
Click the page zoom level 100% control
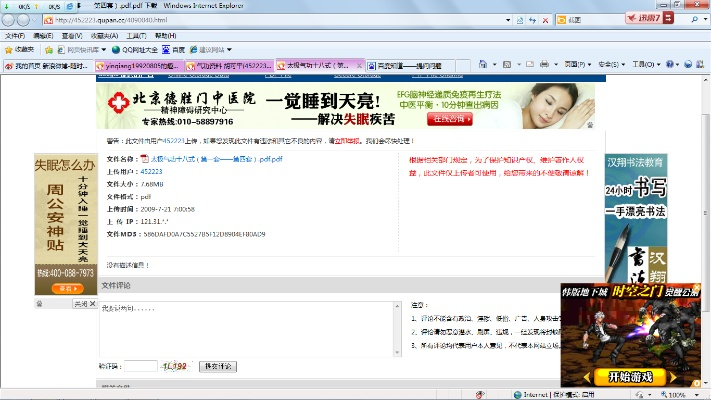(x=678, y=395)
